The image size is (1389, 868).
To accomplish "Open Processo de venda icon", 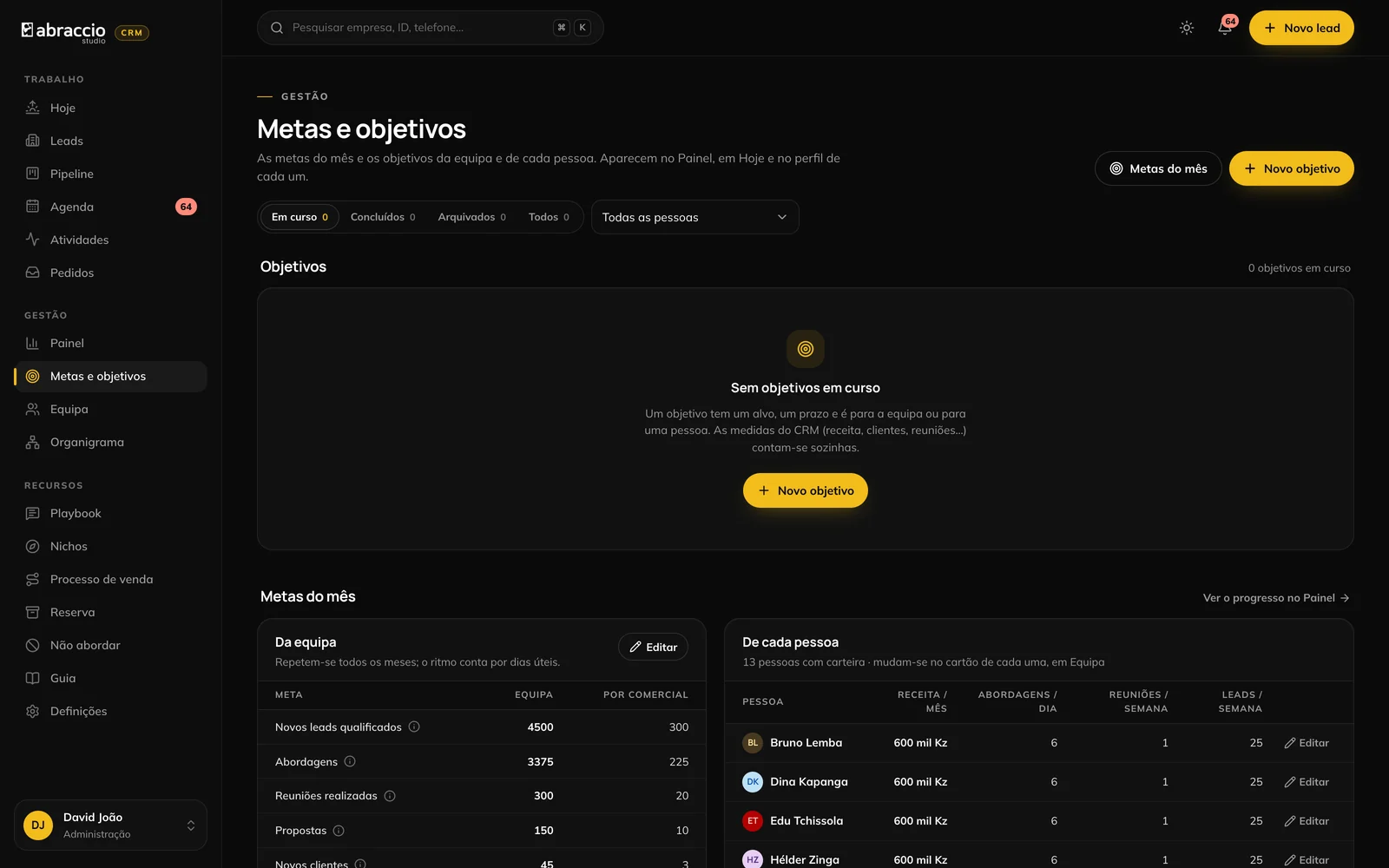I will pyautogui.click(x=32, y=579).
